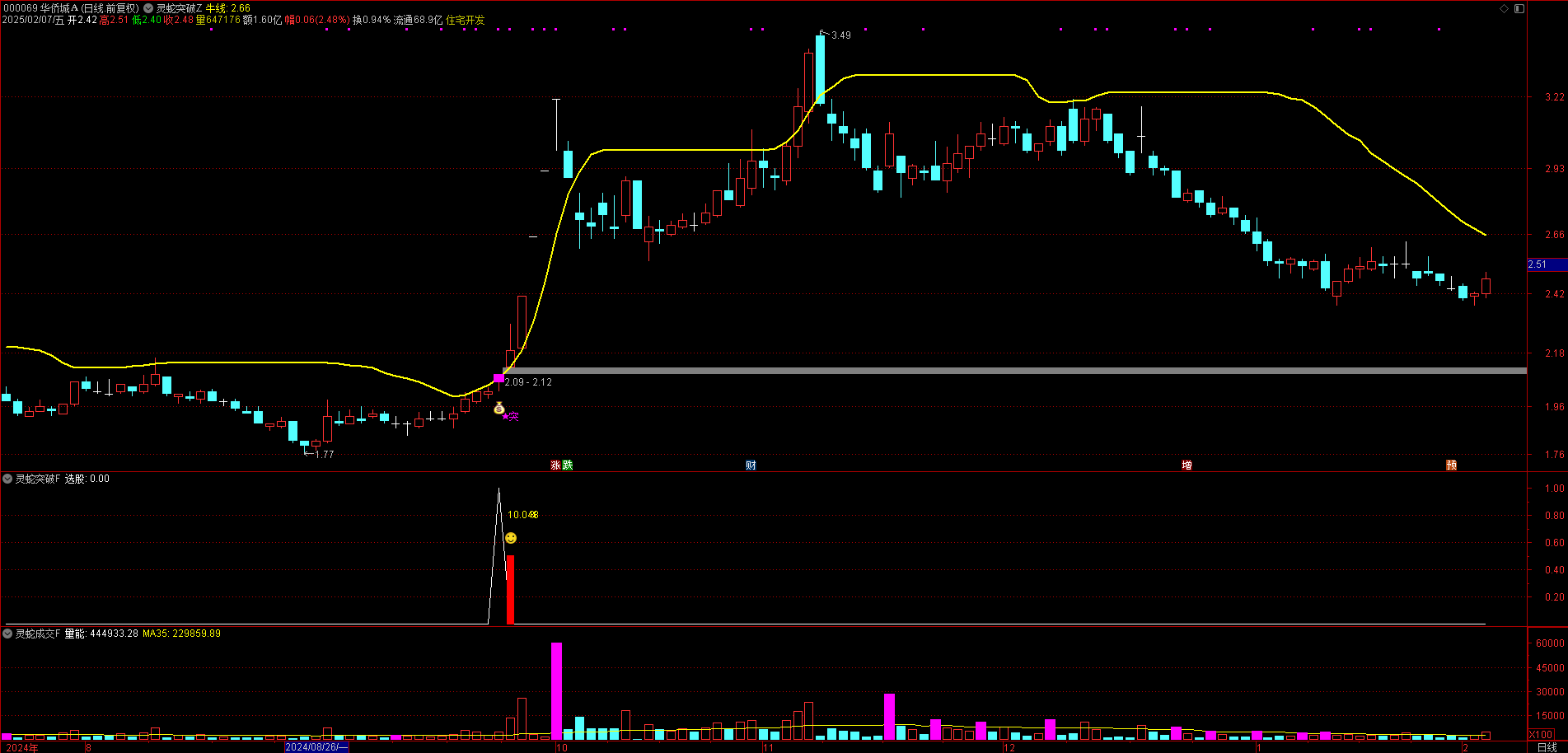Open the 灵蛇突破Z main indicator dropdown arrow
Viewport: 1568px width, 753px height.
[147, 8]
